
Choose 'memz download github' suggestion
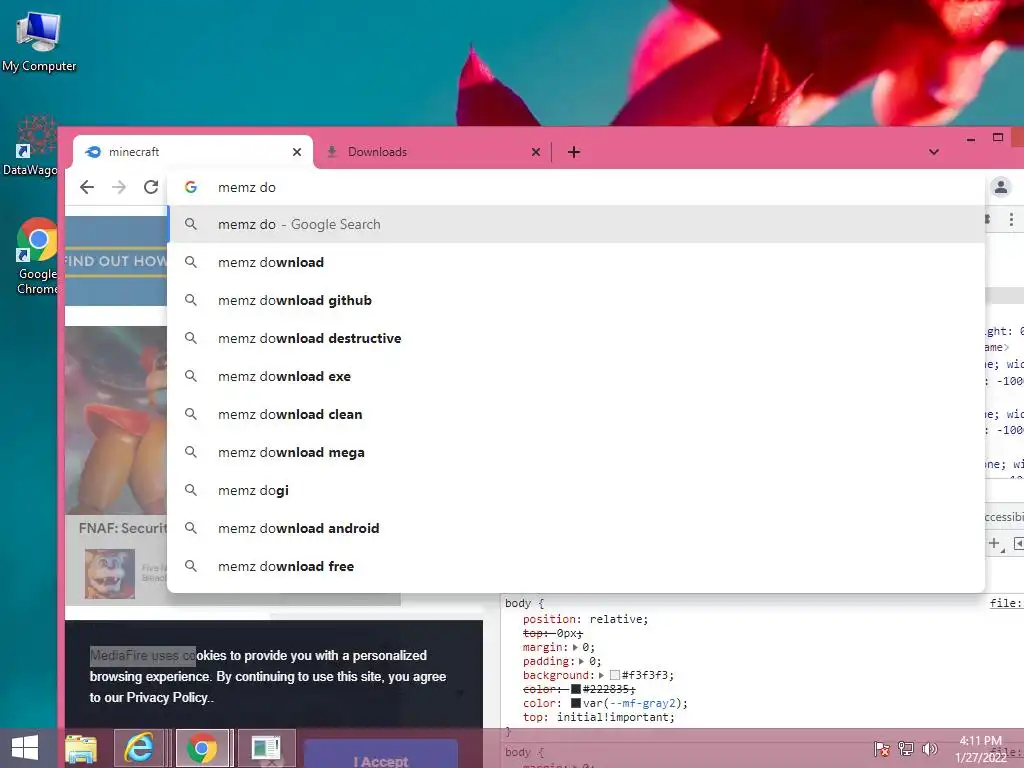(576, 300)
